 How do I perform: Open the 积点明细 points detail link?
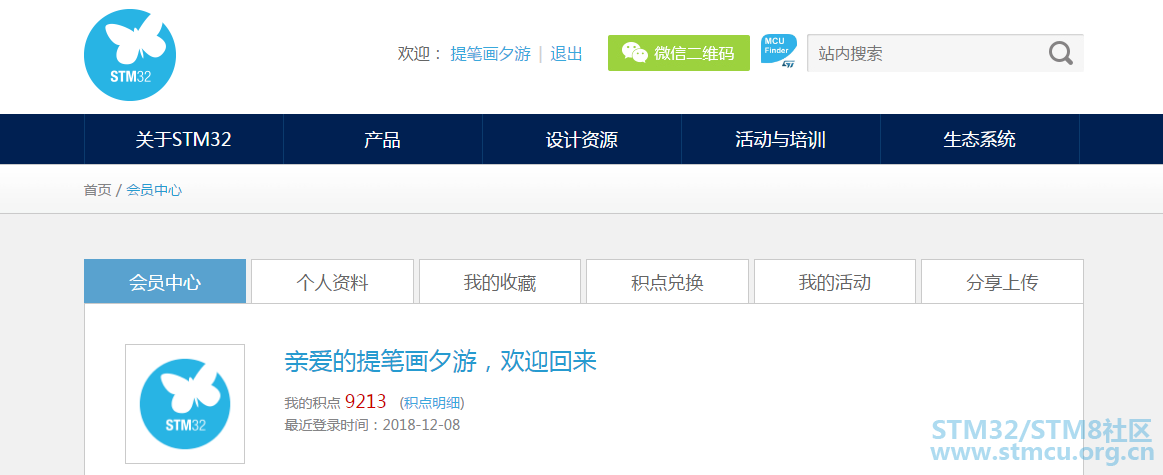point(432,403)
